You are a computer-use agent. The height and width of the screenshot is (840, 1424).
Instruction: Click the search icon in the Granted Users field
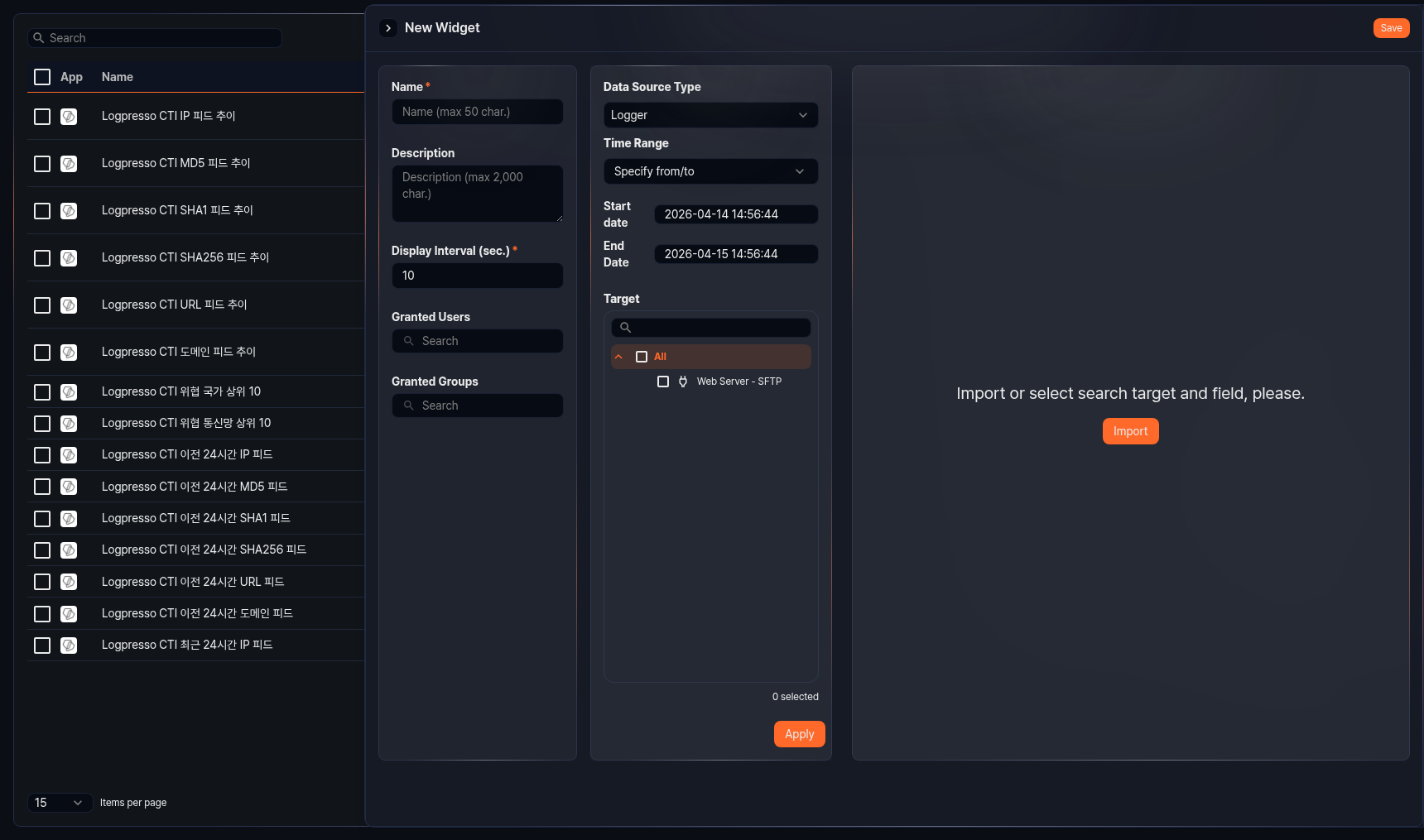click(409, 341)
